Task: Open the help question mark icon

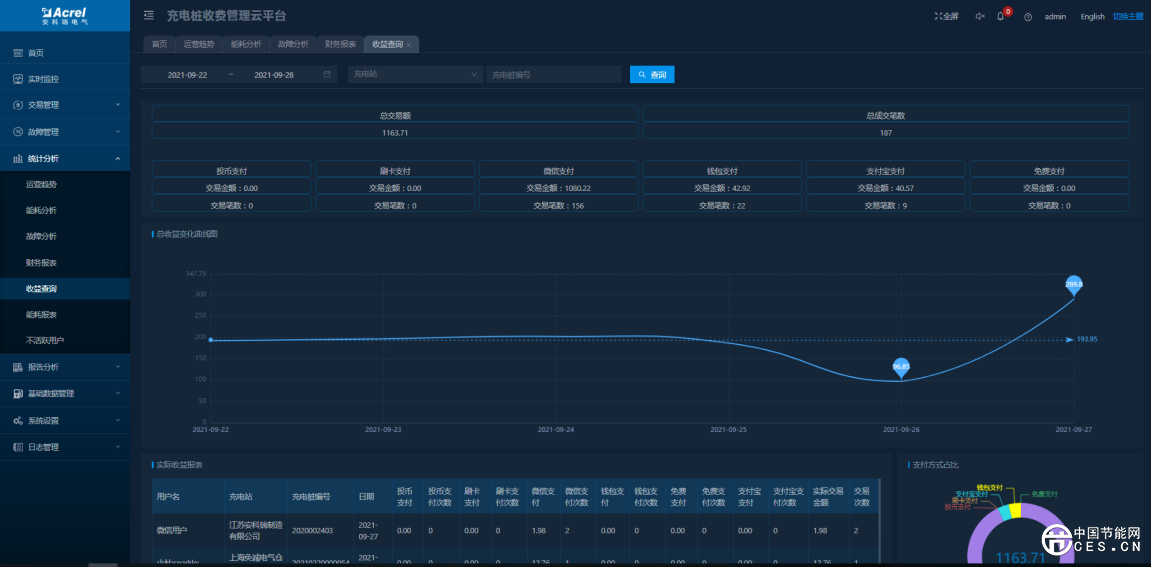Action: 1028,17
